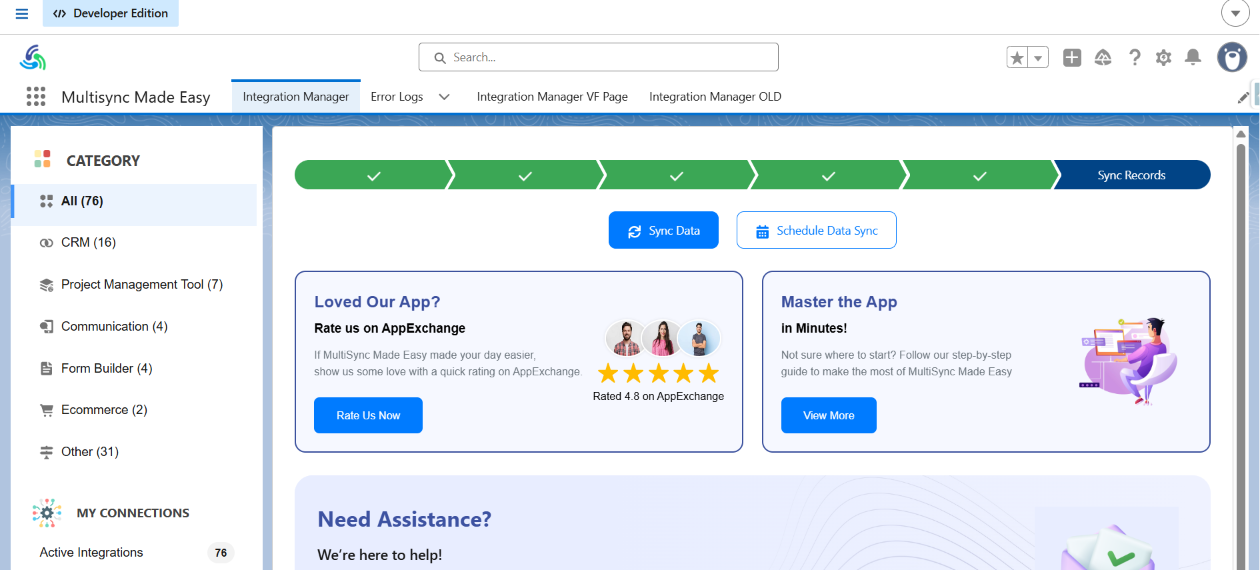The width and height of the screenshot is (1260, 570).
Task: Go to the first completed progress step
Action: [x=373, y=175]
